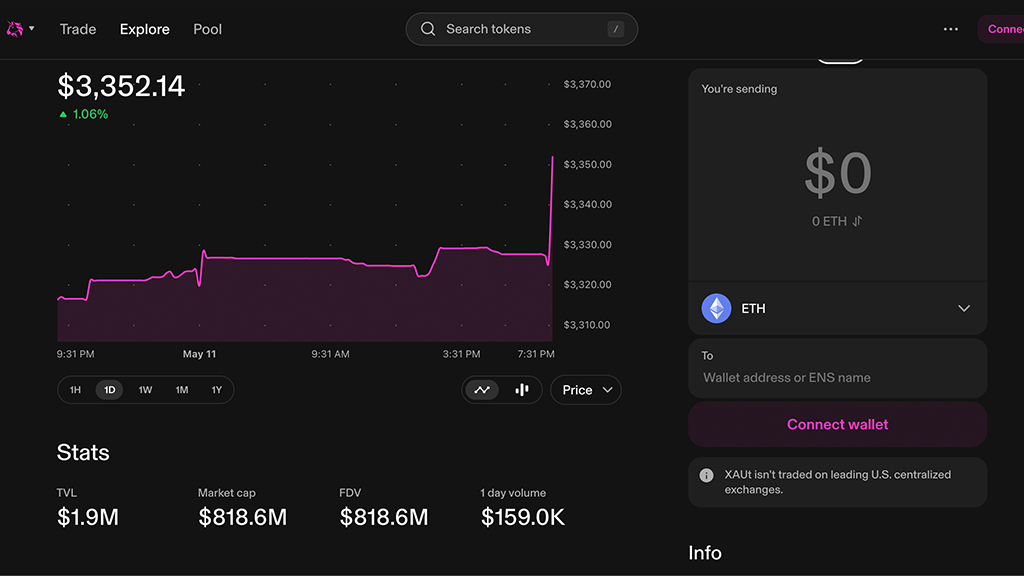This screenshot has width=1024, height=576.
Task: Click the Ethereum token logo
Action: (716, 308)
